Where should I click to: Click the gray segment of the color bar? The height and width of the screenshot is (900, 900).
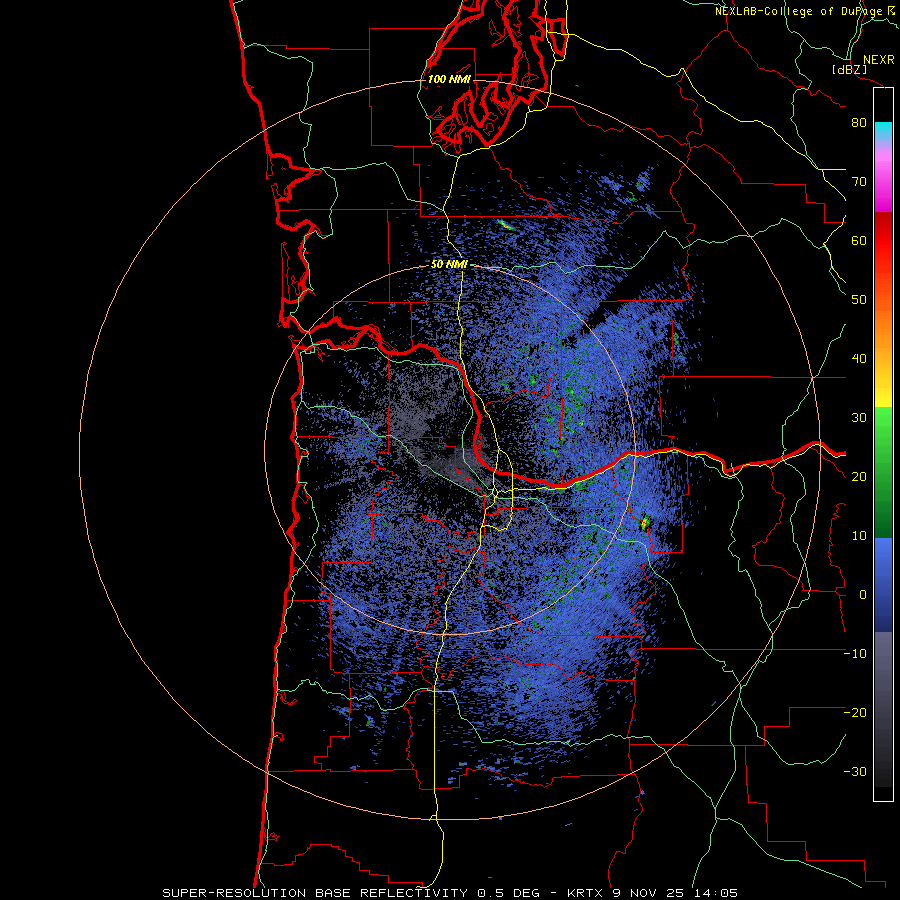883,709
